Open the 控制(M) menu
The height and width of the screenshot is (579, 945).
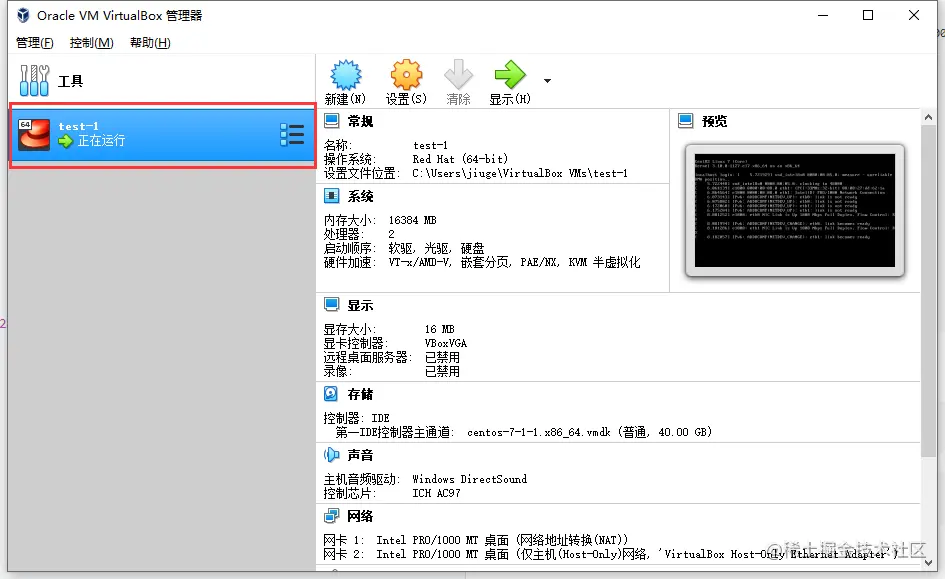[91, 43]
